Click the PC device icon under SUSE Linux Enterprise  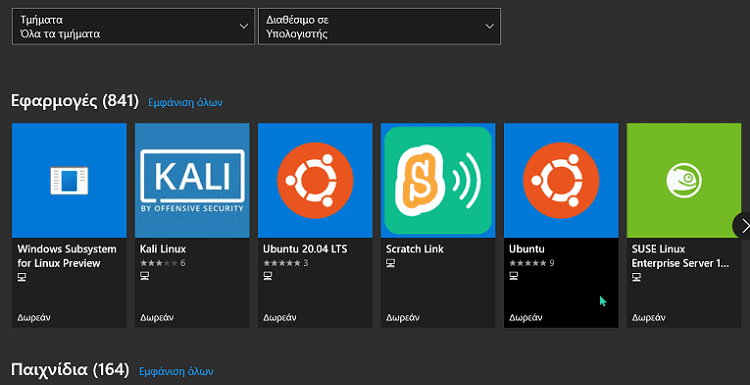coord(636,277)
